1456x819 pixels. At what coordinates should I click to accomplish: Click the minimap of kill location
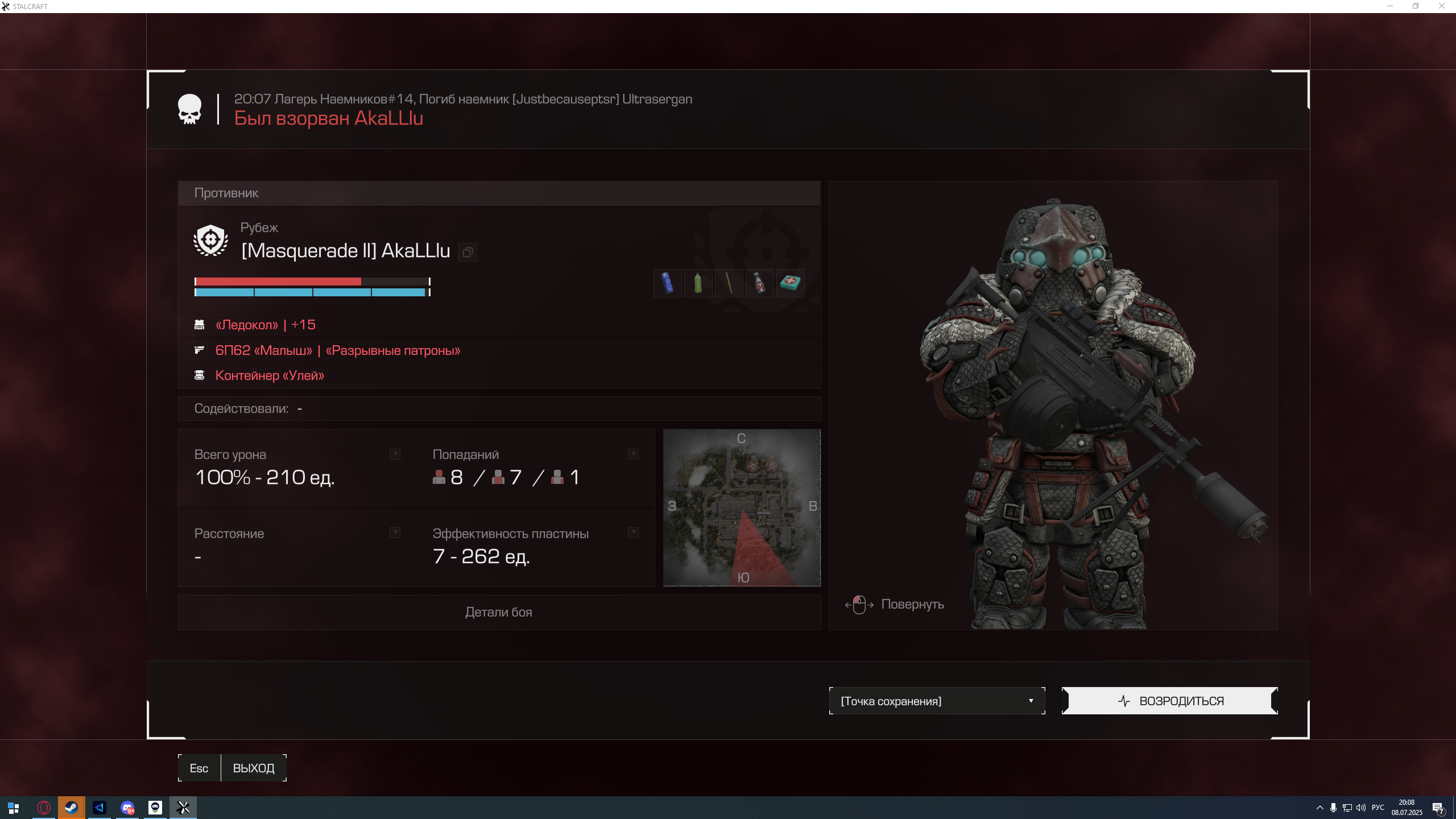[x=742, y=508]
